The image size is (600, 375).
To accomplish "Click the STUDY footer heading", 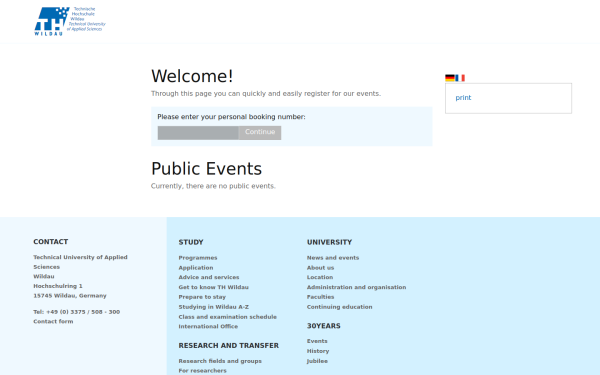I will [191, 242].
